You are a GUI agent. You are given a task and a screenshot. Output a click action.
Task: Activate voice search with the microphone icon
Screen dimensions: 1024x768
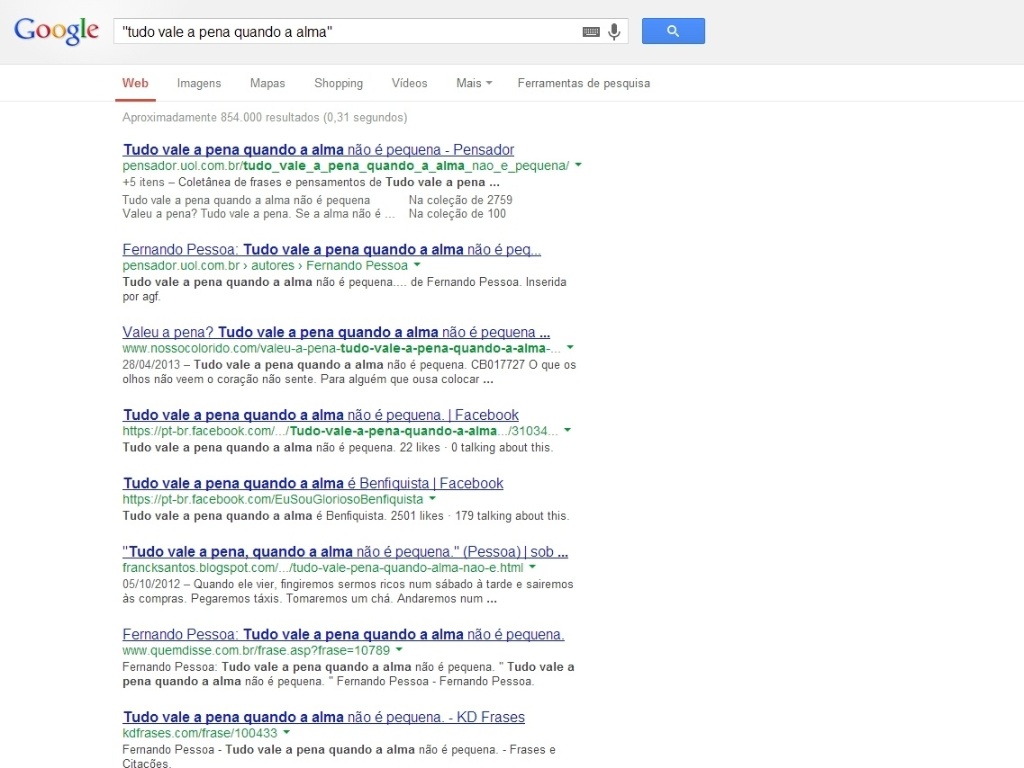click(x=613, y=31)
